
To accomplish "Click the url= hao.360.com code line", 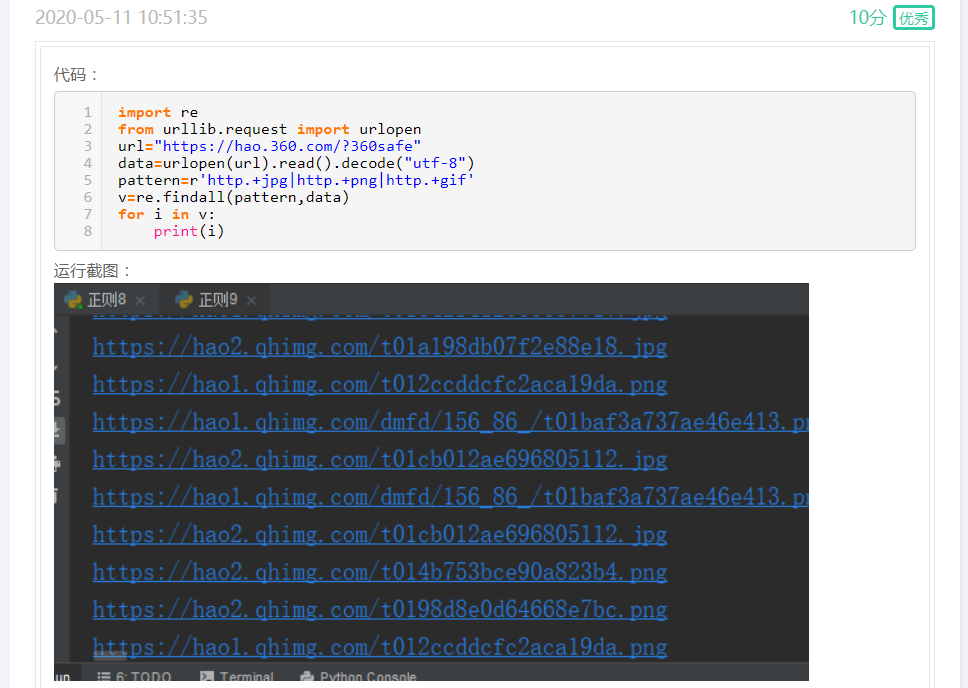I will (x=270, y=146).
